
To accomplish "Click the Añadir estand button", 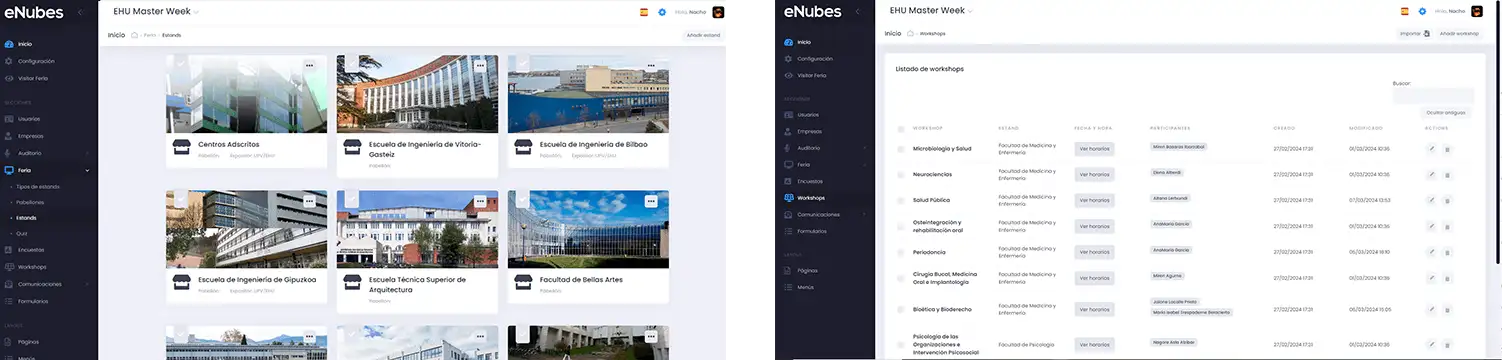I will click(x=703, y=35).
